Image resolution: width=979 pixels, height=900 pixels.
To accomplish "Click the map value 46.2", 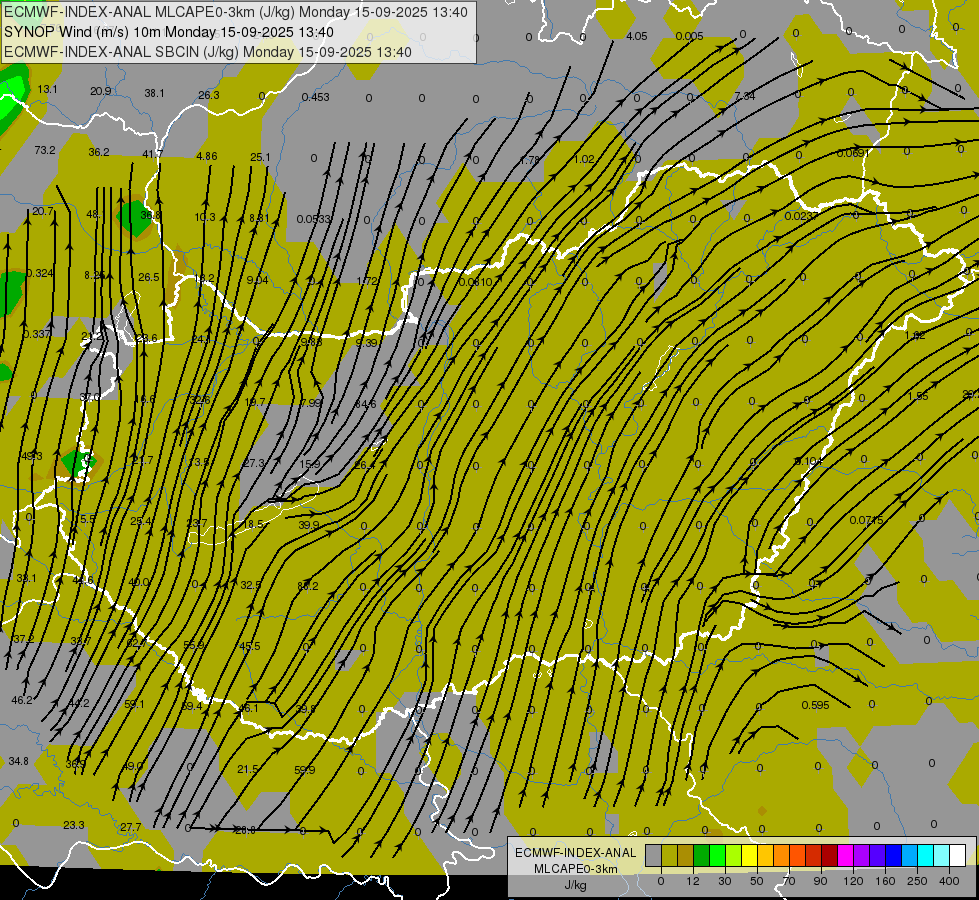I will [22, 700].
